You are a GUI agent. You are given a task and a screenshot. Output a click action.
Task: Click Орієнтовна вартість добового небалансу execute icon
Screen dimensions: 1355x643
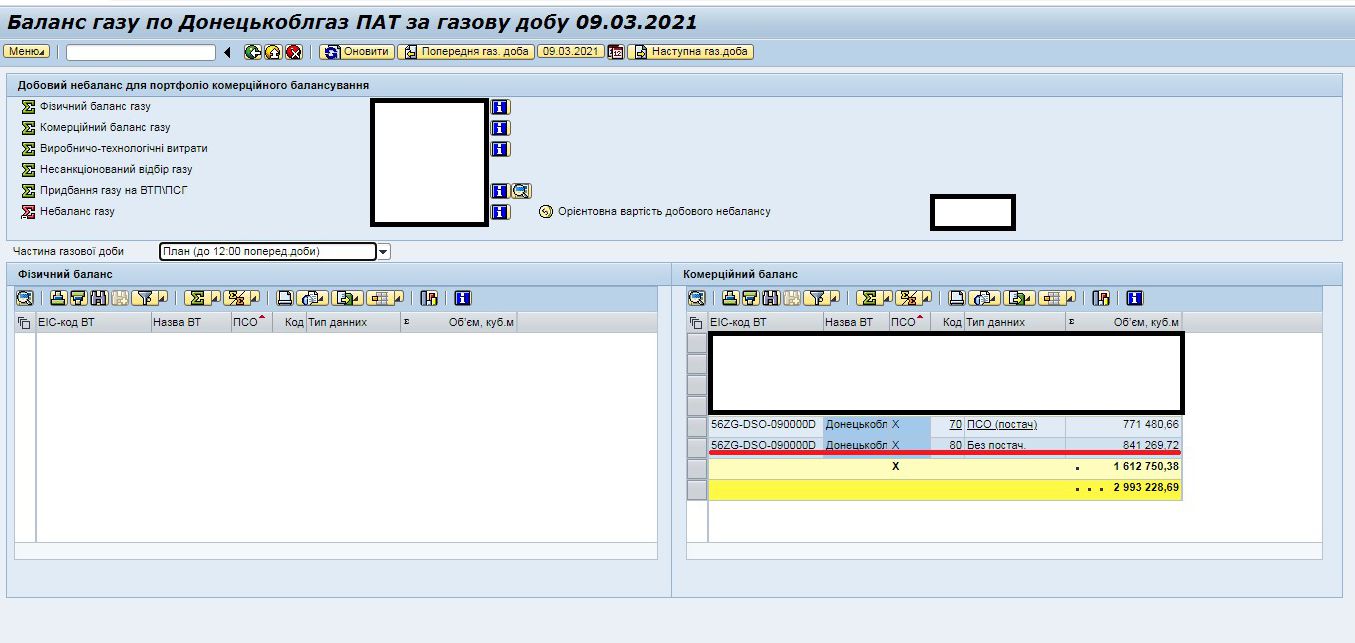(x=546, y=212)
